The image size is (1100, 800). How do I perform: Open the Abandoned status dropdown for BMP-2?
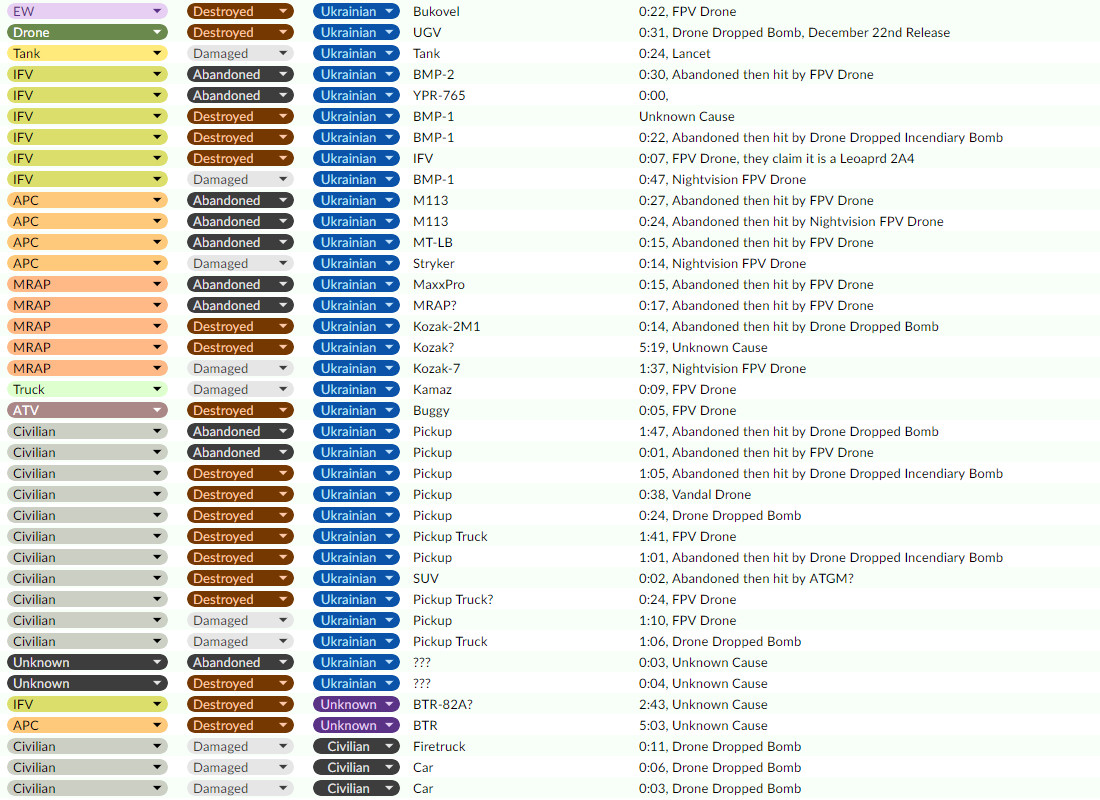coord(240,74)
